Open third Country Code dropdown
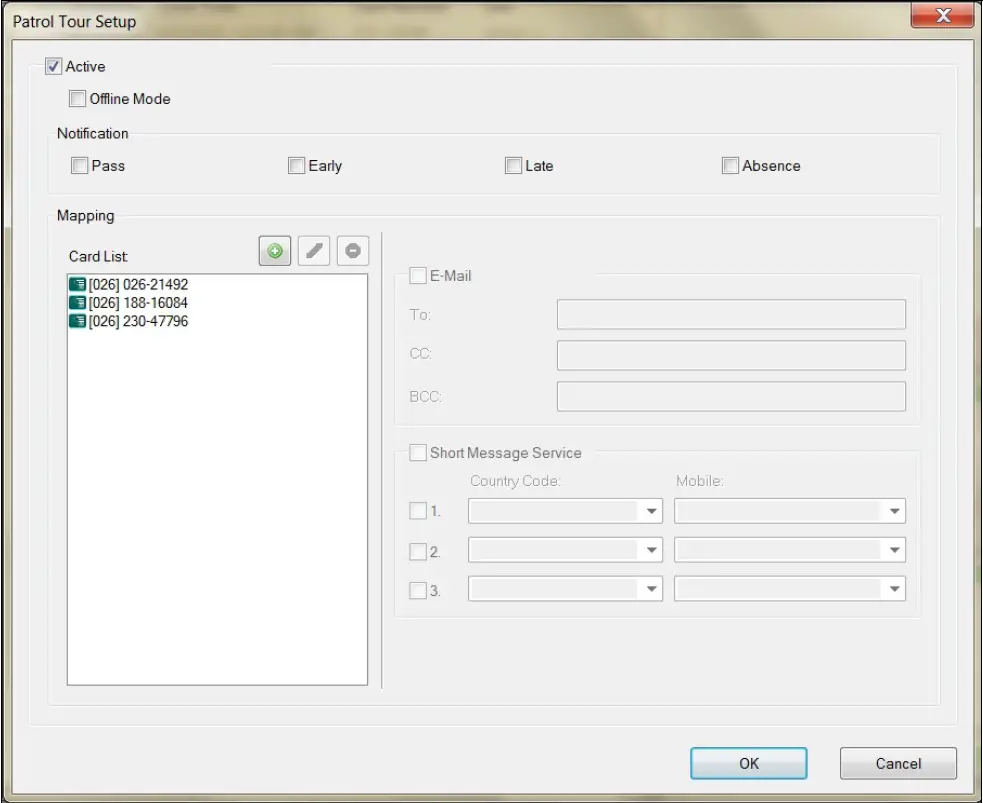 (x=651, y=590)
